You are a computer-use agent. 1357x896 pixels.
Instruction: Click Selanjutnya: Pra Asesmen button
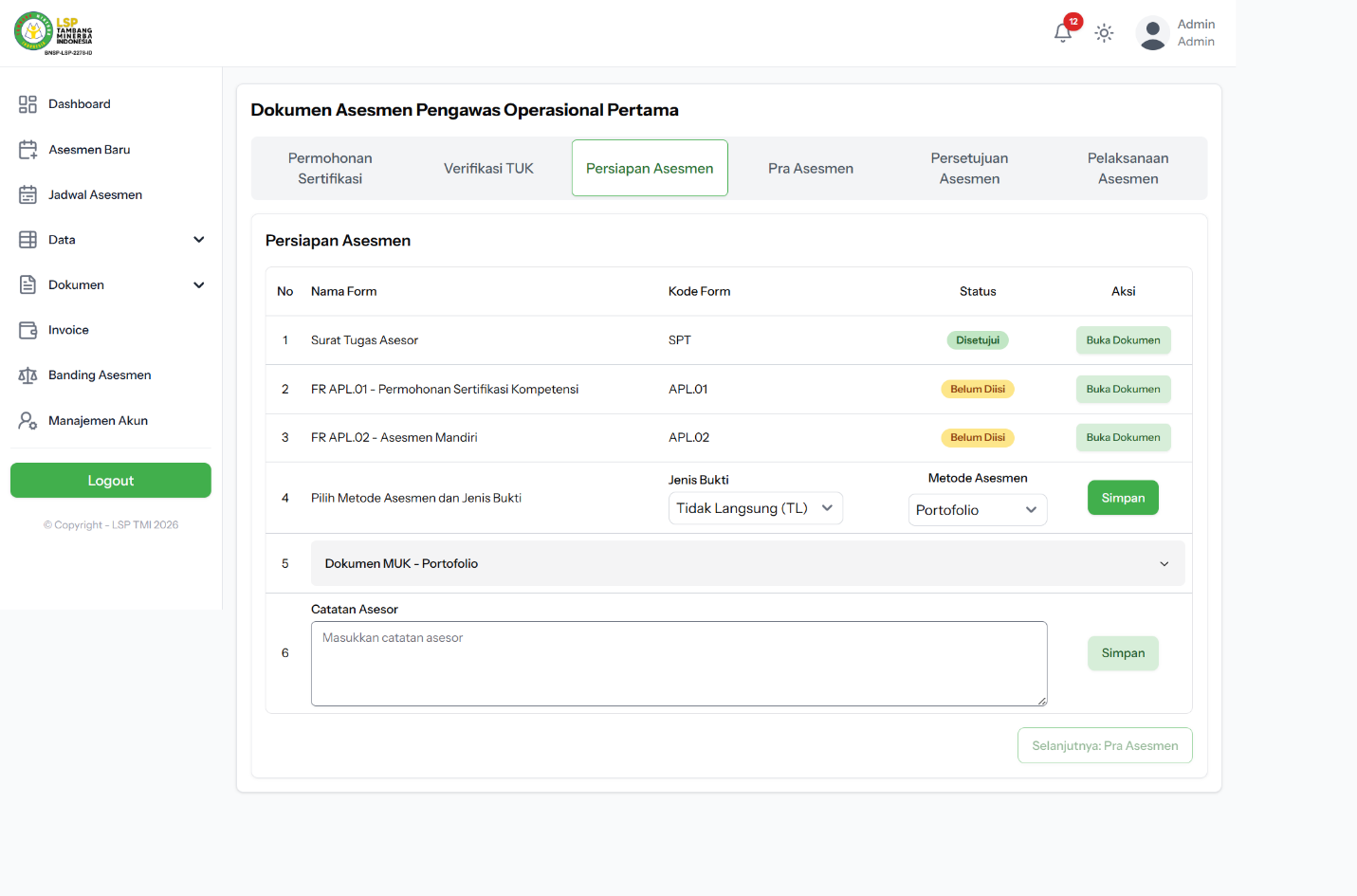pyautogui.click(x=1105, y=746)
